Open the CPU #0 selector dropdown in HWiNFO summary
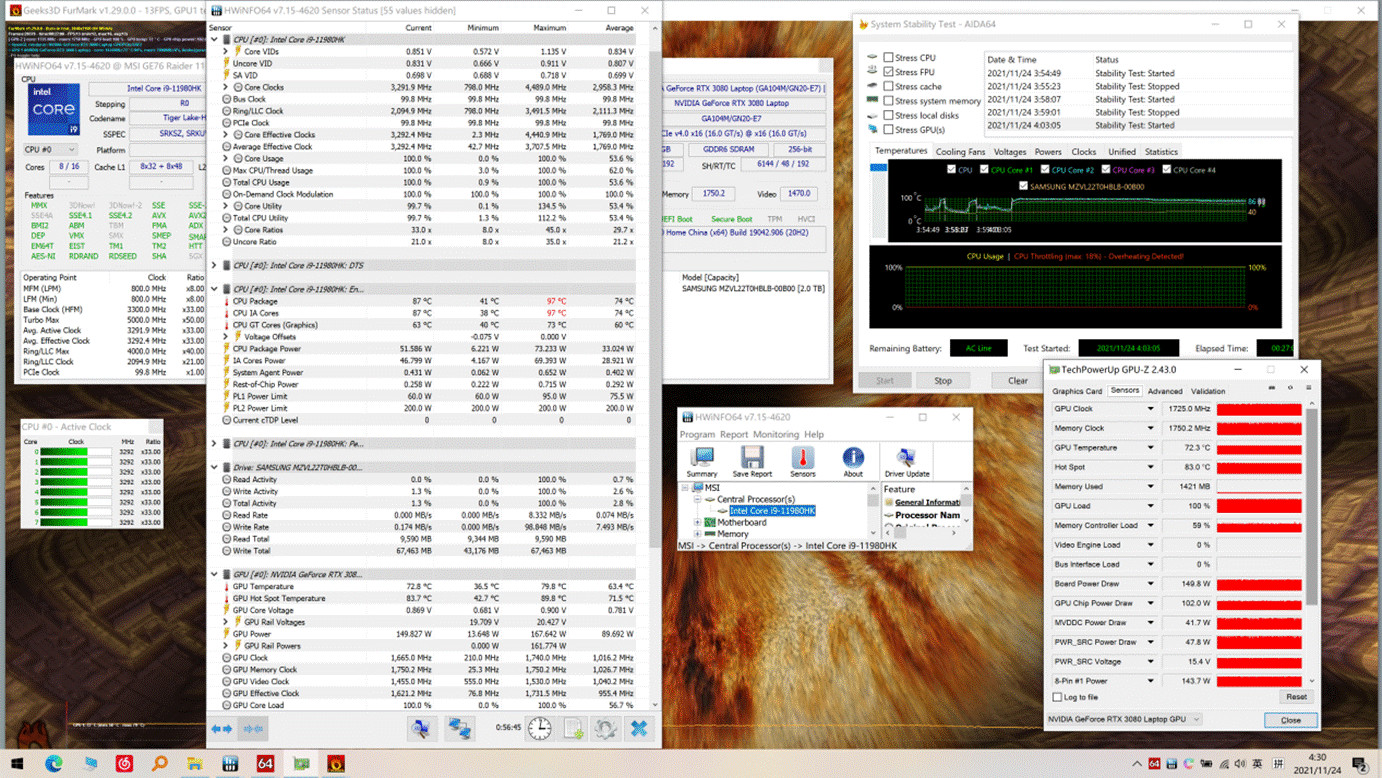The image size is (1382, 778). 49,150
